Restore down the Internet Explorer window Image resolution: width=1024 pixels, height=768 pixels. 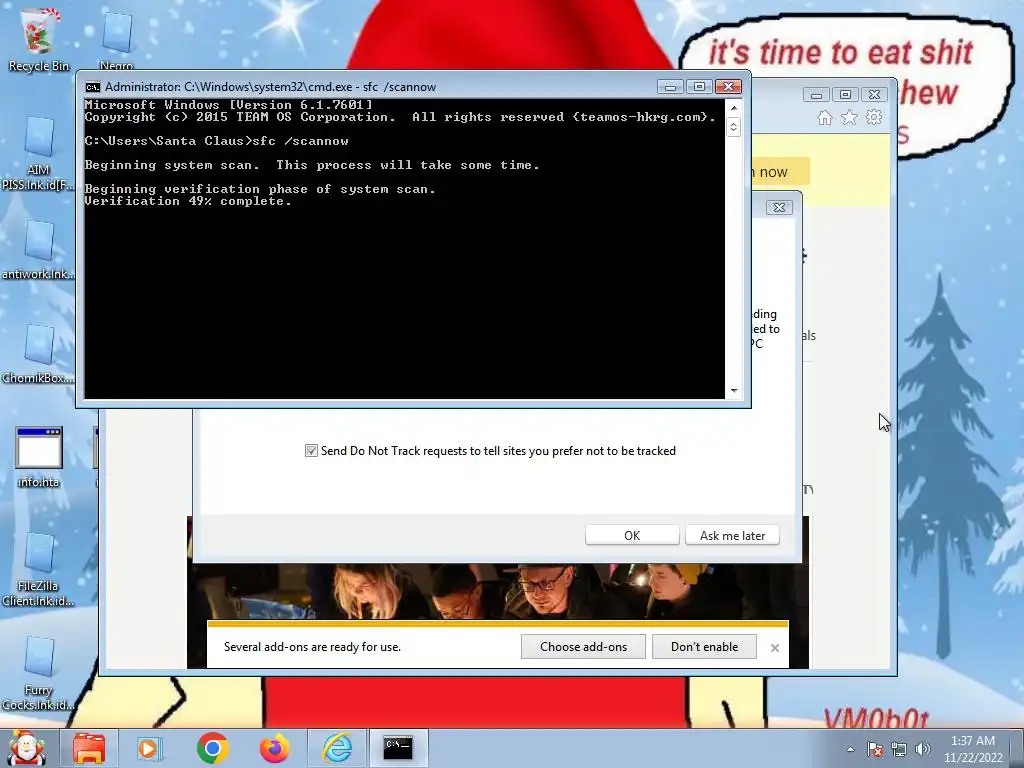point(845,95)
